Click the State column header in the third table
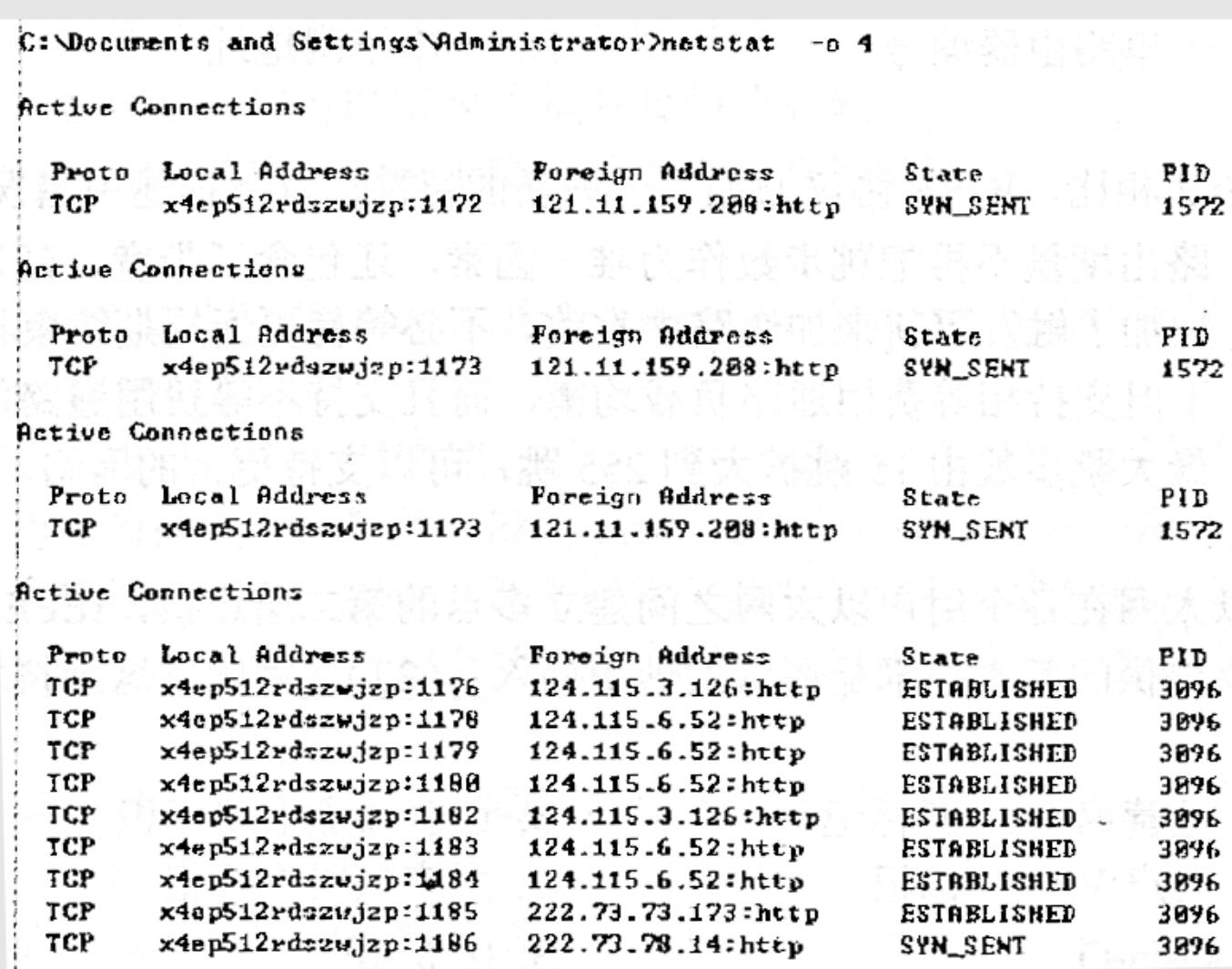Image resolution: width=1232 pixels, height=969 pixels. point(942,498)
